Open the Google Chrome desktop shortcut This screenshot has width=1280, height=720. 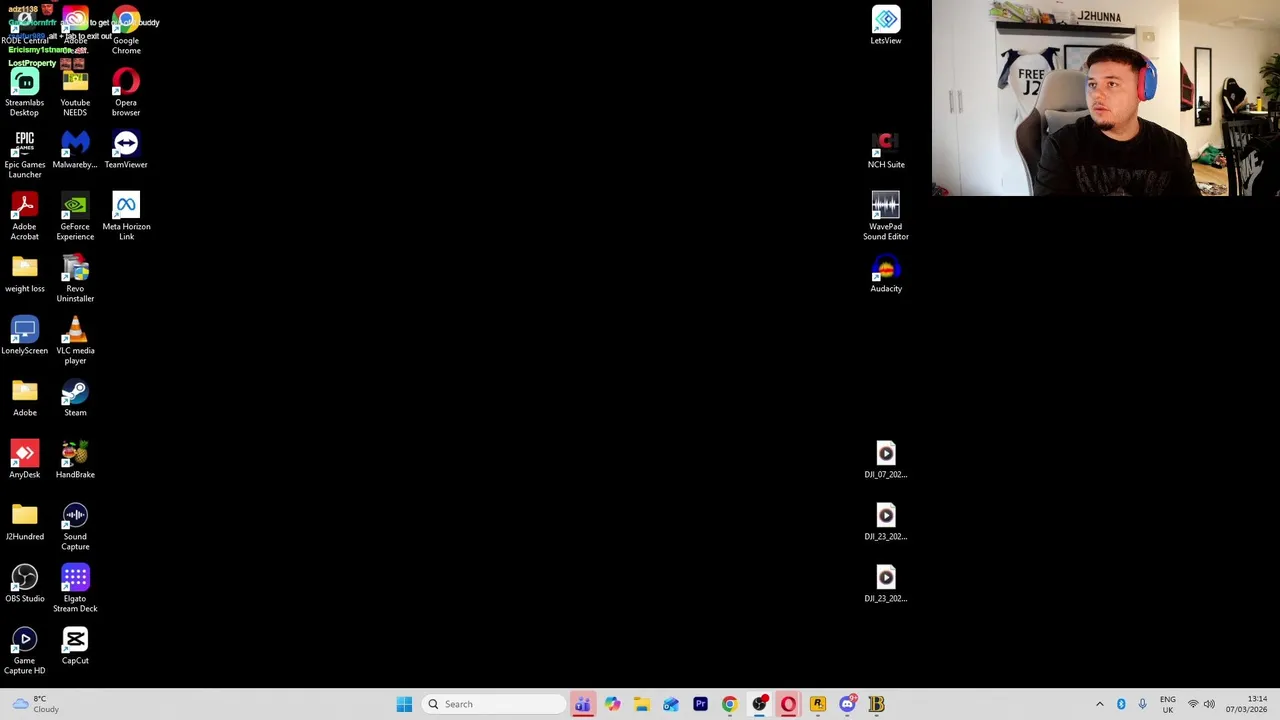pyautogui.click(x=126, y=31)
